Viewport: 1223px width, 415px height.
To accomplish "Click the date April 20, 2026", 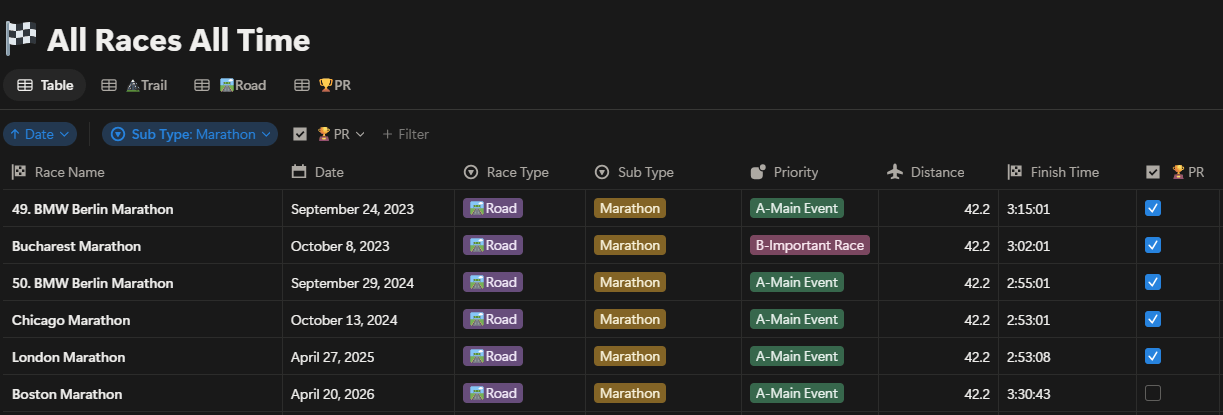I will (333, 394).
